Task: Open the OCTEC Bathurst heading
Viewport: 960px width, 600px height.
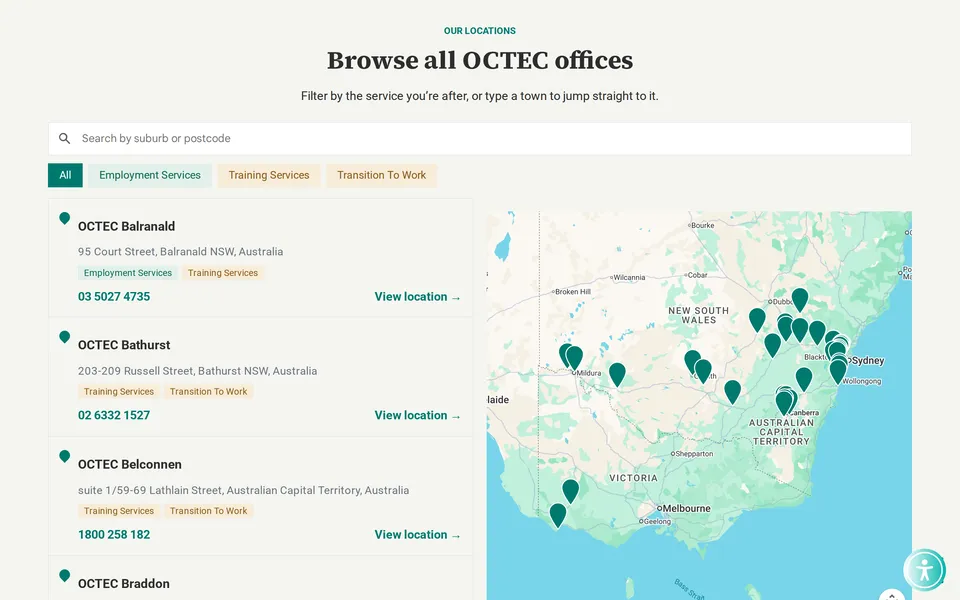Action: (124, 345)
